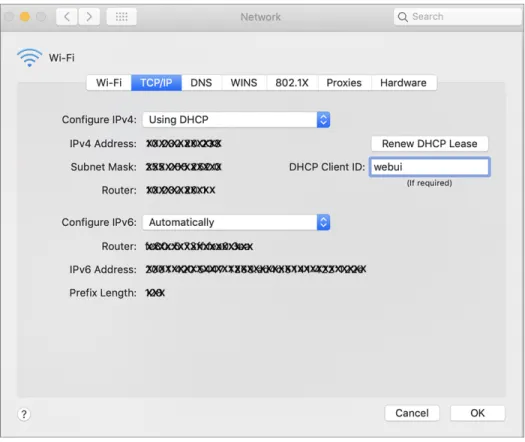
Task: Switch to the Proxies tab
Action: (344, 83)
